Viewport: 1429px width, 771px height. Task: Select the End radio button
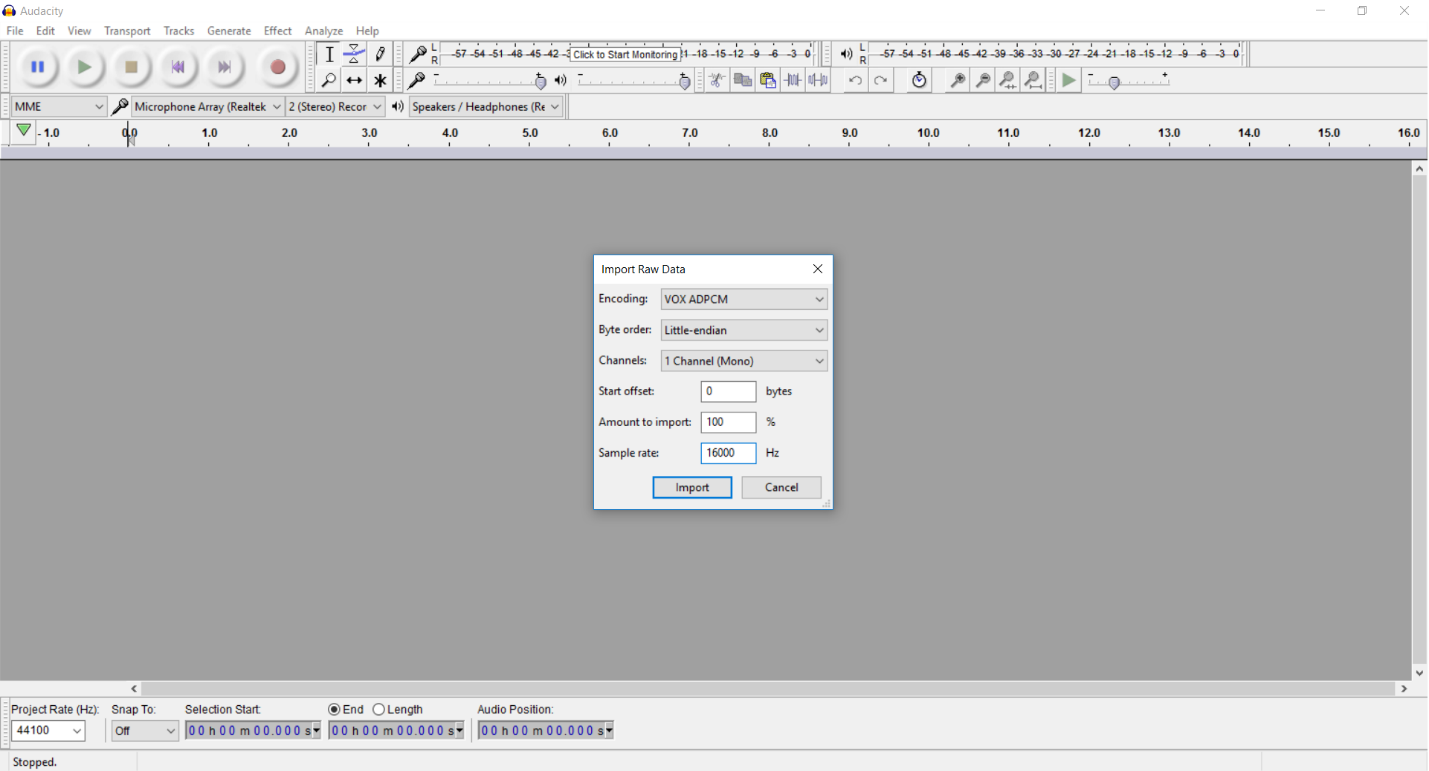click(x=334, y=710)
